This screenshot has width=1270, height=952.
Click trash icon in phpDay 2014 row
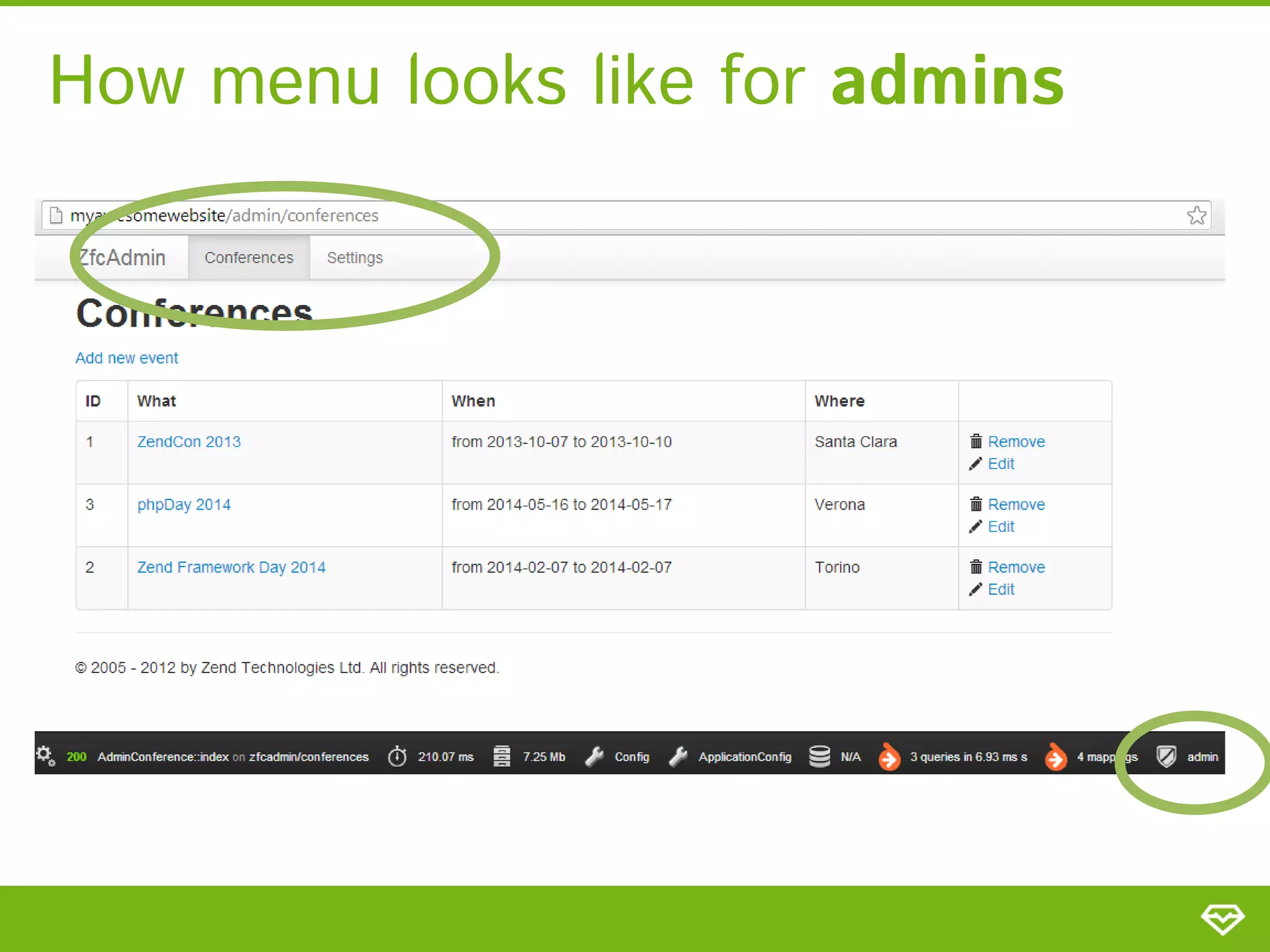point(976,503)
